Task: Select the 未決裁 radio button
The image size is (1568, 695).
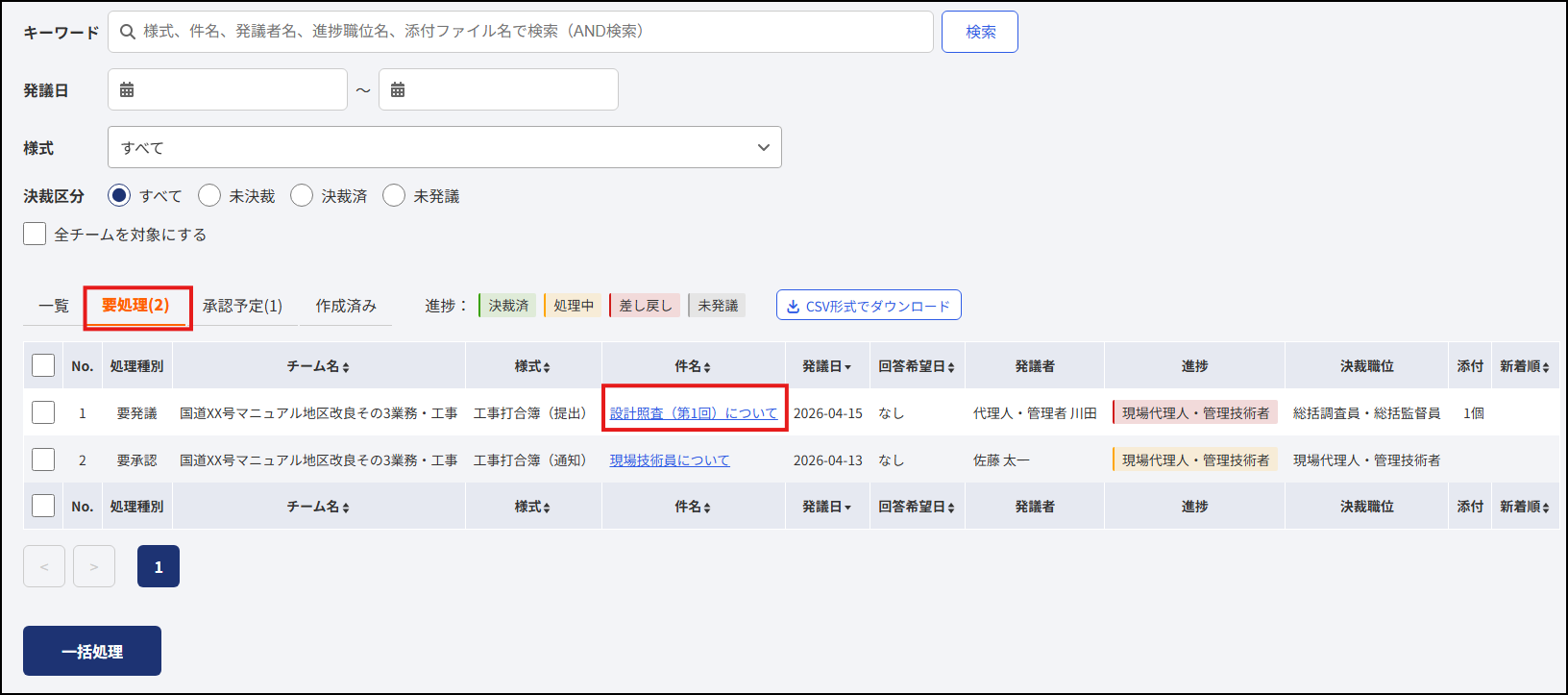Action: (209, 195)
